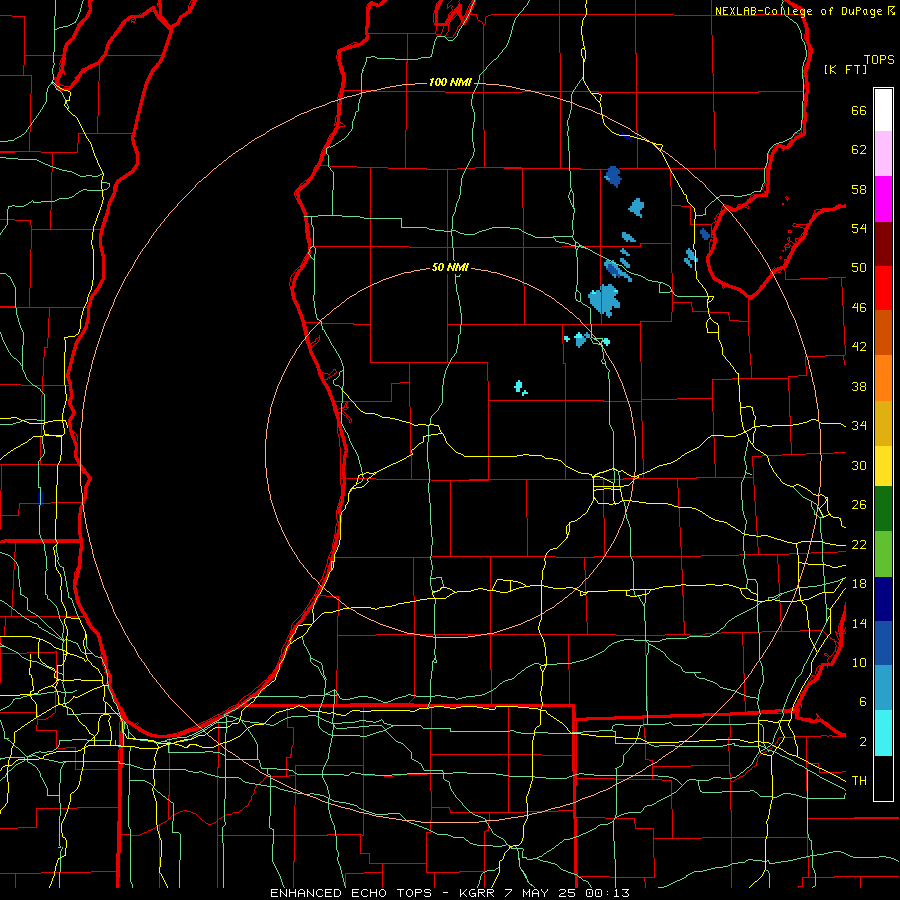Click the cyan swatch above label 2
This screenshot has width=900, height=900.
[883, 733]
